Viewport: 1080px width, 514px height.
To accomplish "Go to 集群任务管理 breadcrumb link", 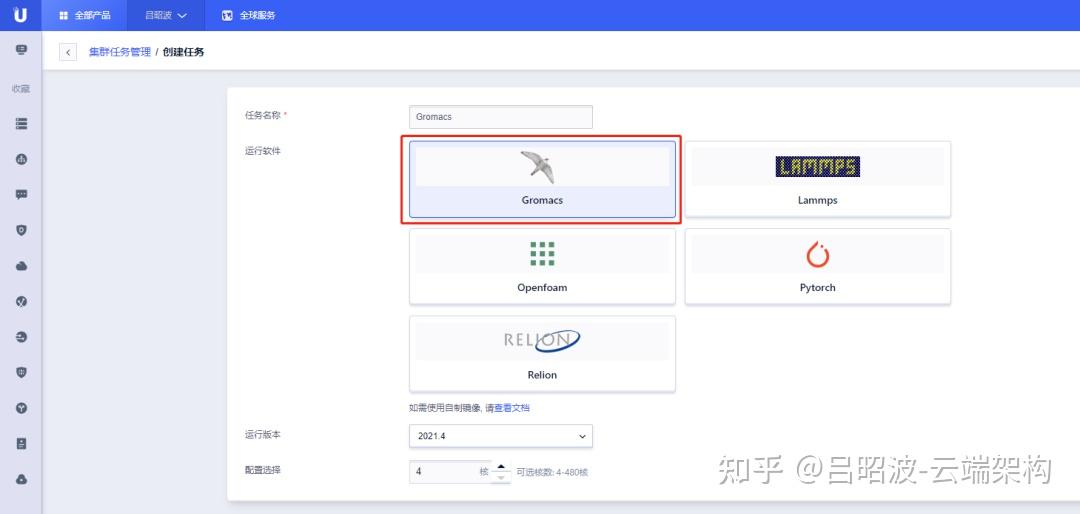I will pyautogui.click(x=120, y=52).
